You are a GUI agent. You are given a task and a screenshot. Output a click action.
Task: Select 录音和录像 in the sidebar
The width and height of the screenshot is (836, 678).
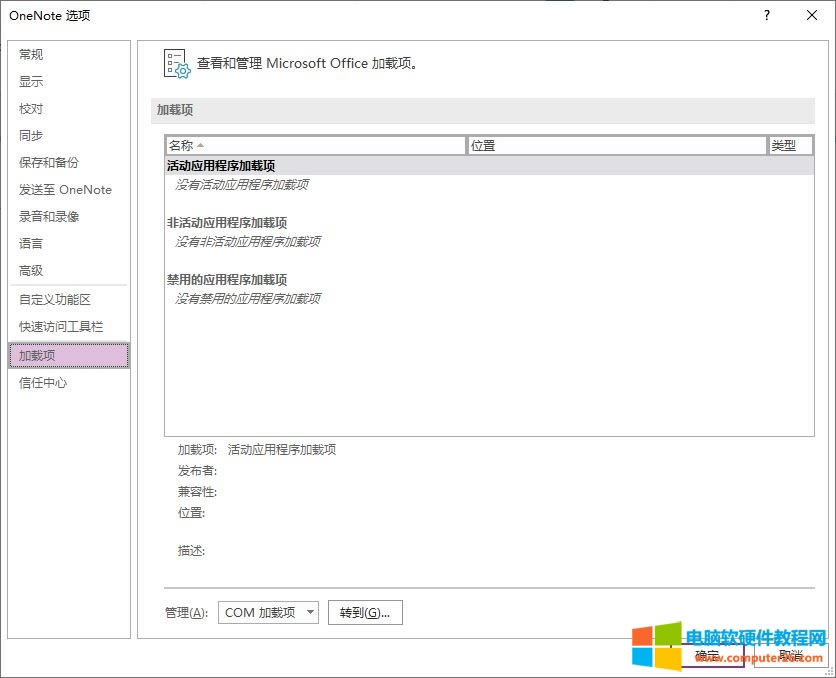pos(50,216)
